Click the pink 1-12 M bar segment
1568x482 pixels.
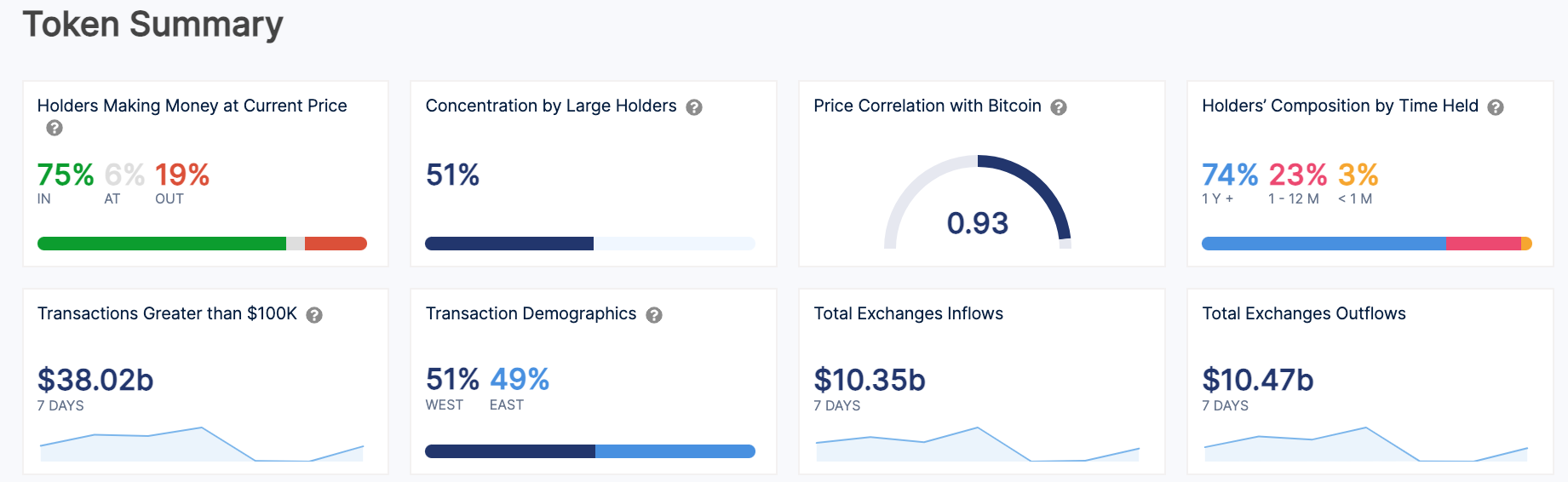[x=1483, y=244]
